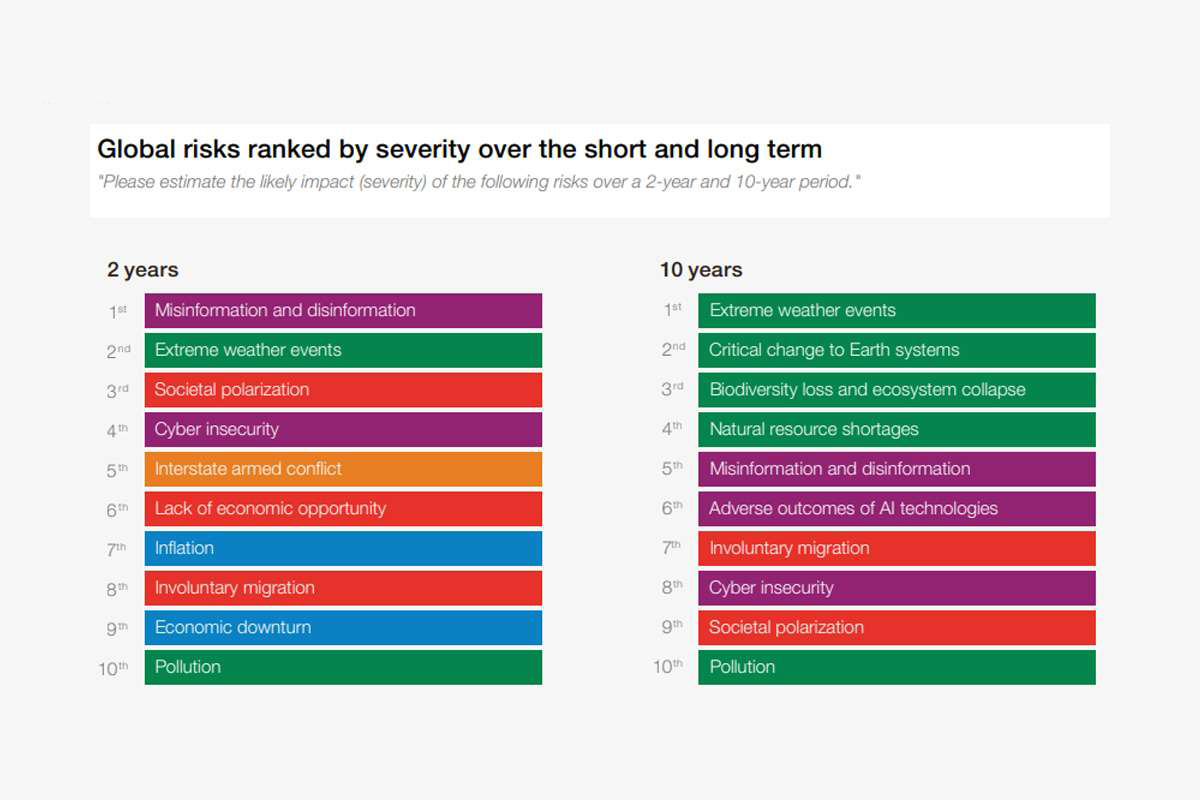The width and height of the screenshot is (1200, 800).
Task: Click Involuntary migration in the 10 years list
Action: point(896,548)
